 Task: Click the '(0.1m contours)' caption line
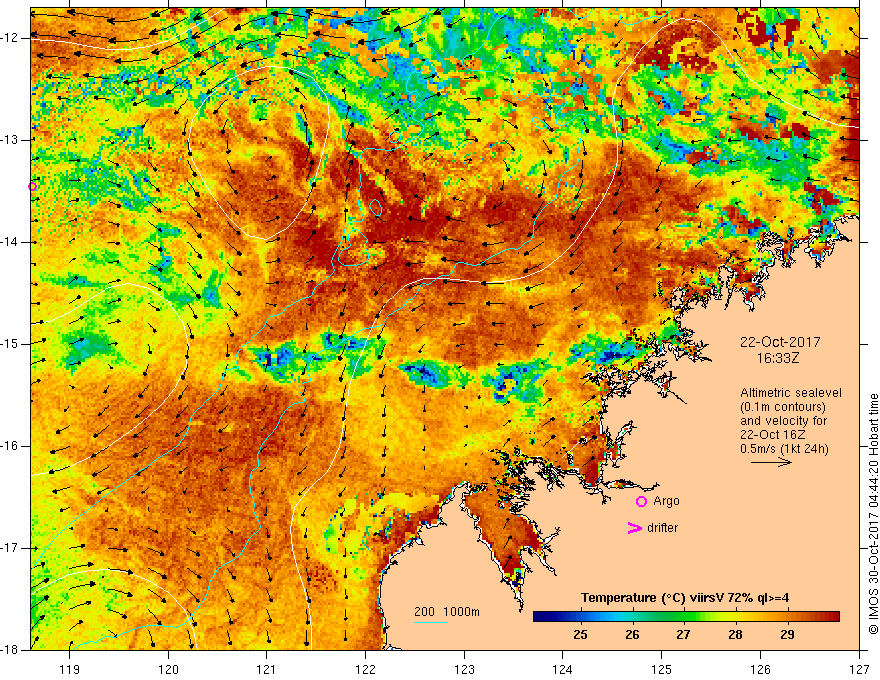[x=783, y=407]
